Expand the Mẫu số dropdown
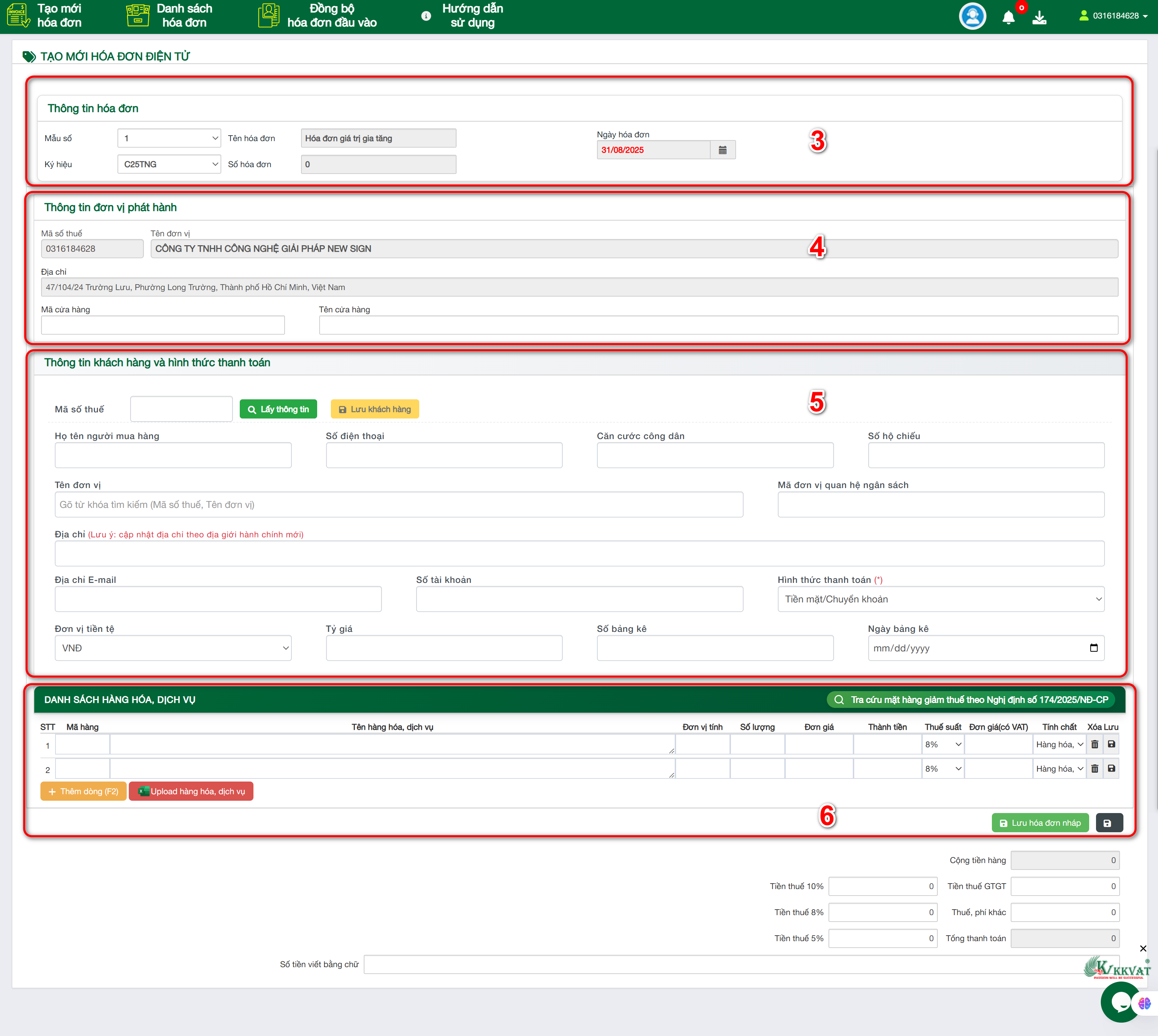Viewport: 1158px width, 1036px height. [x=169, y=138]
